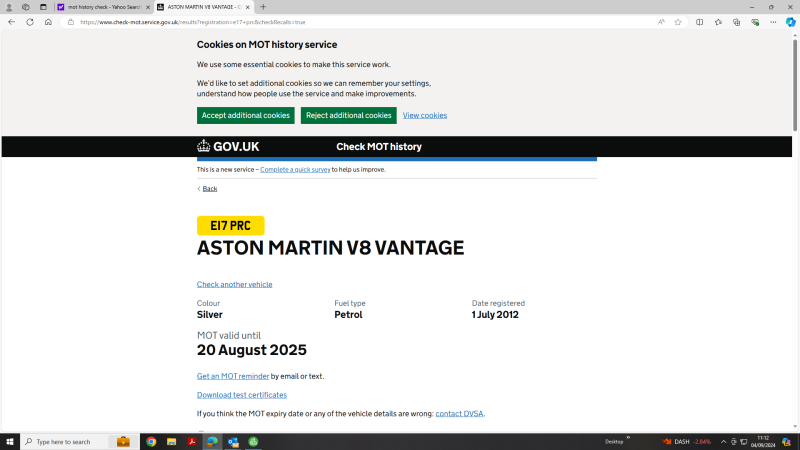Open the Desktop toolbar chevron
Viewport: 800px width, 450px height.
point(628,438)
